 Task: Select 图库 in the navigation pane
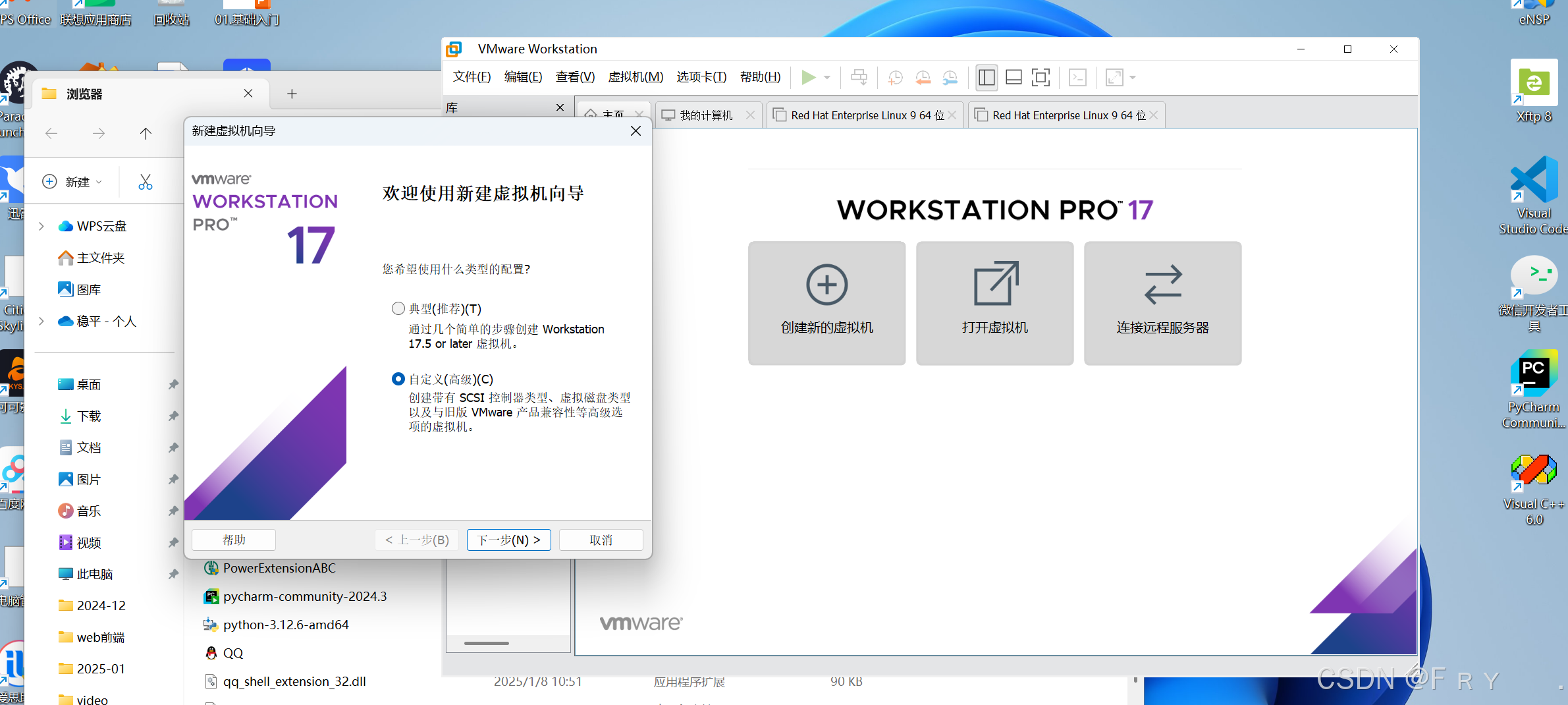point(79,289)
